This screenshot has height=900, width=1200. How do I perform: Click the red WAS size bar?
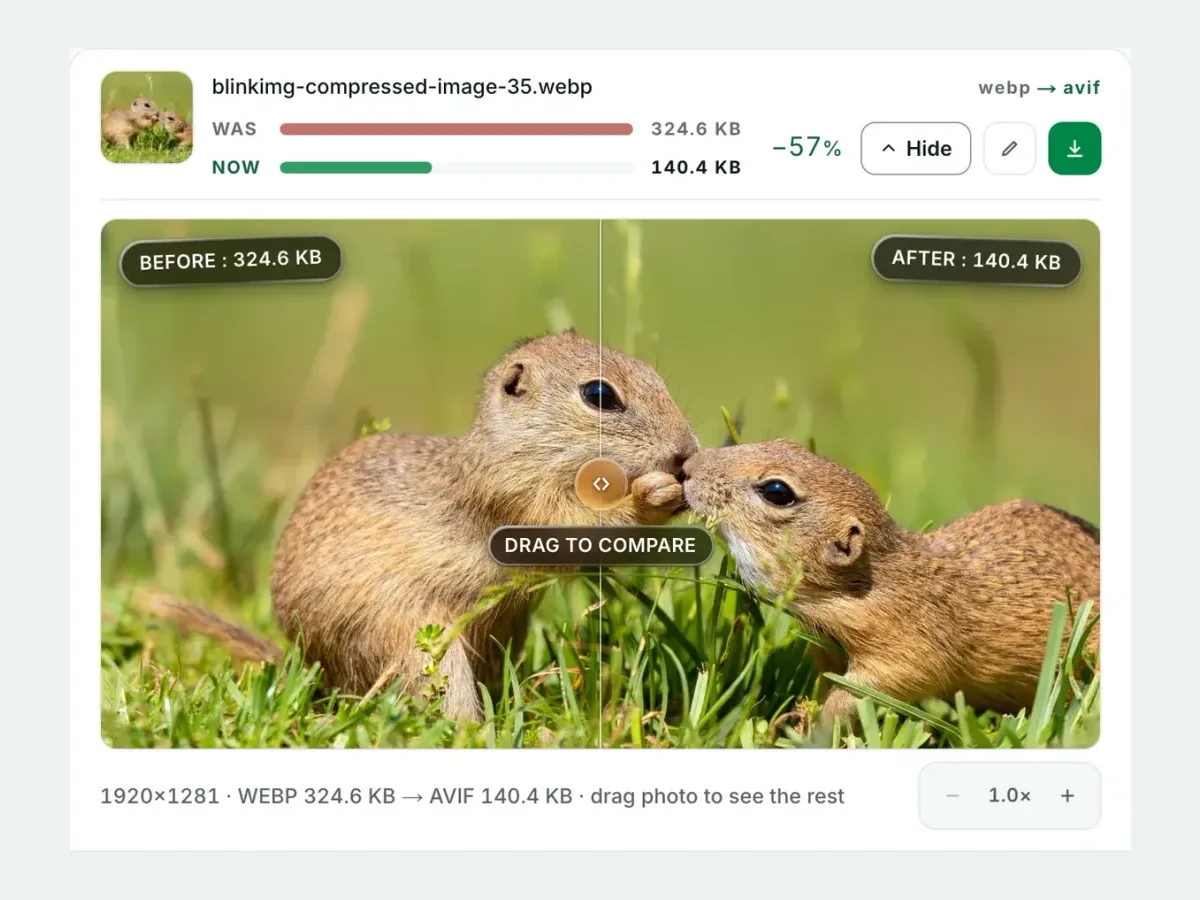456,129
